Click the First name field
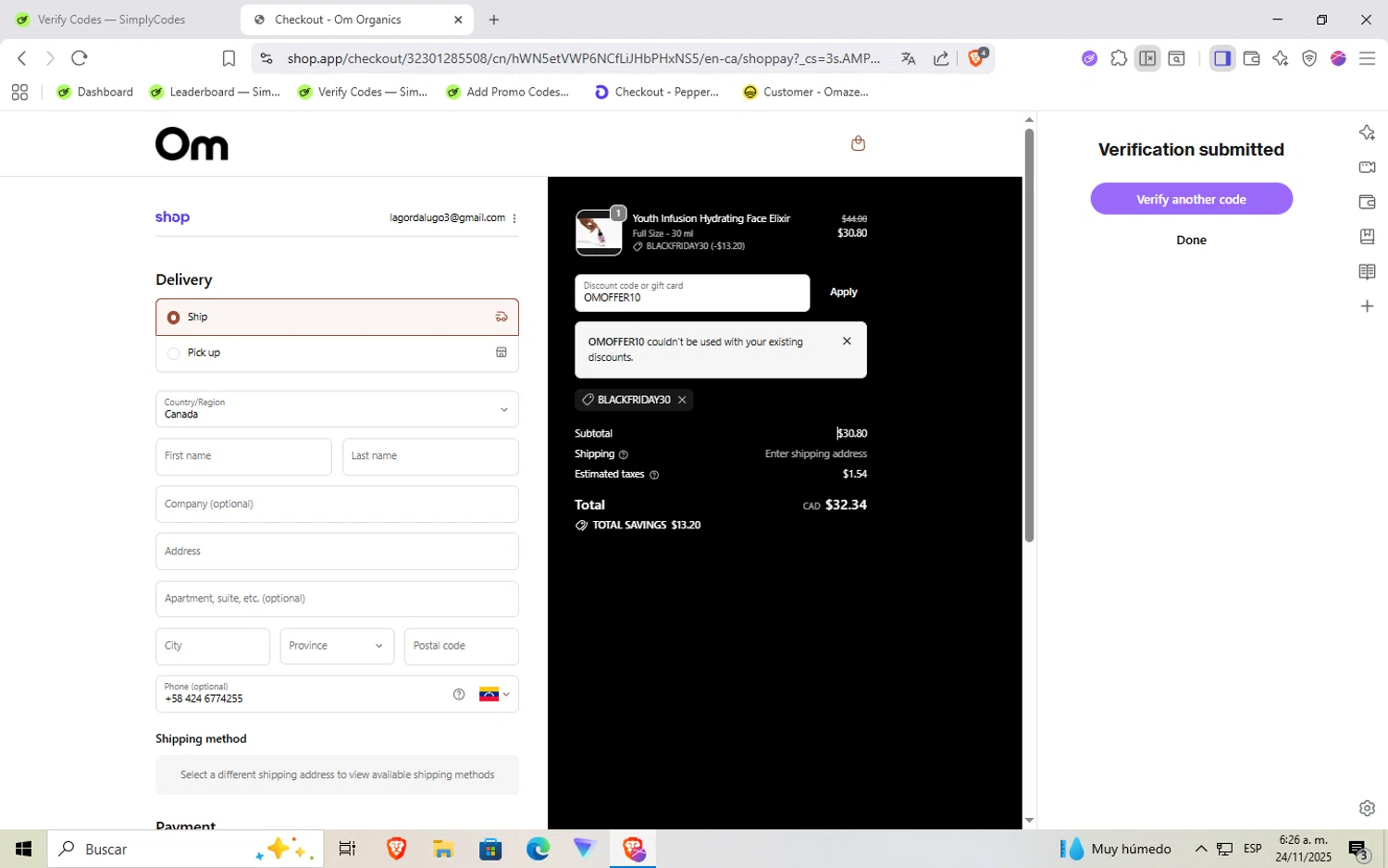The height and width of the screenshot is (868, 1388). (243, 457)
